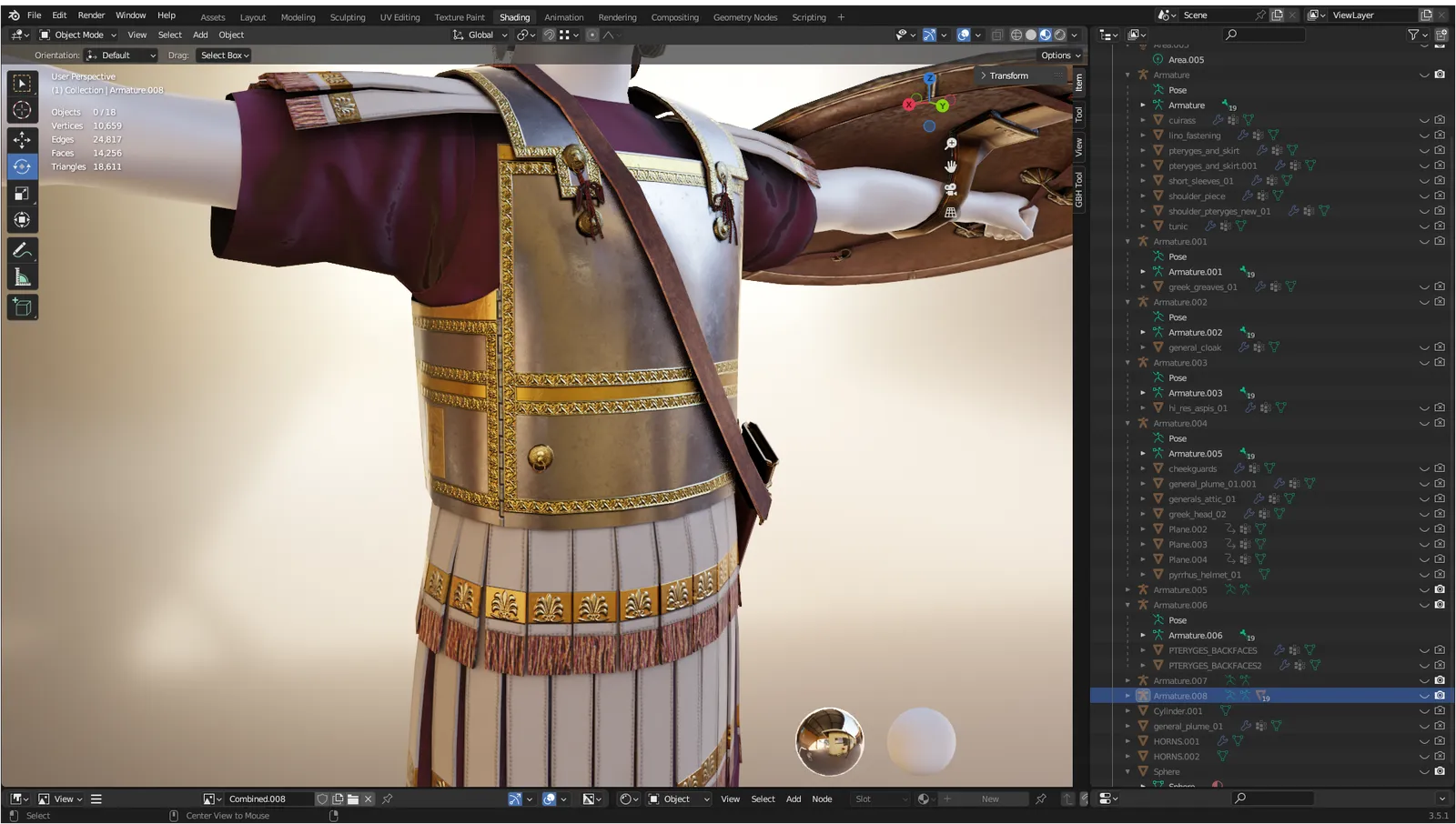Add a new scene with the Scene copy icon

[1277, 15]
